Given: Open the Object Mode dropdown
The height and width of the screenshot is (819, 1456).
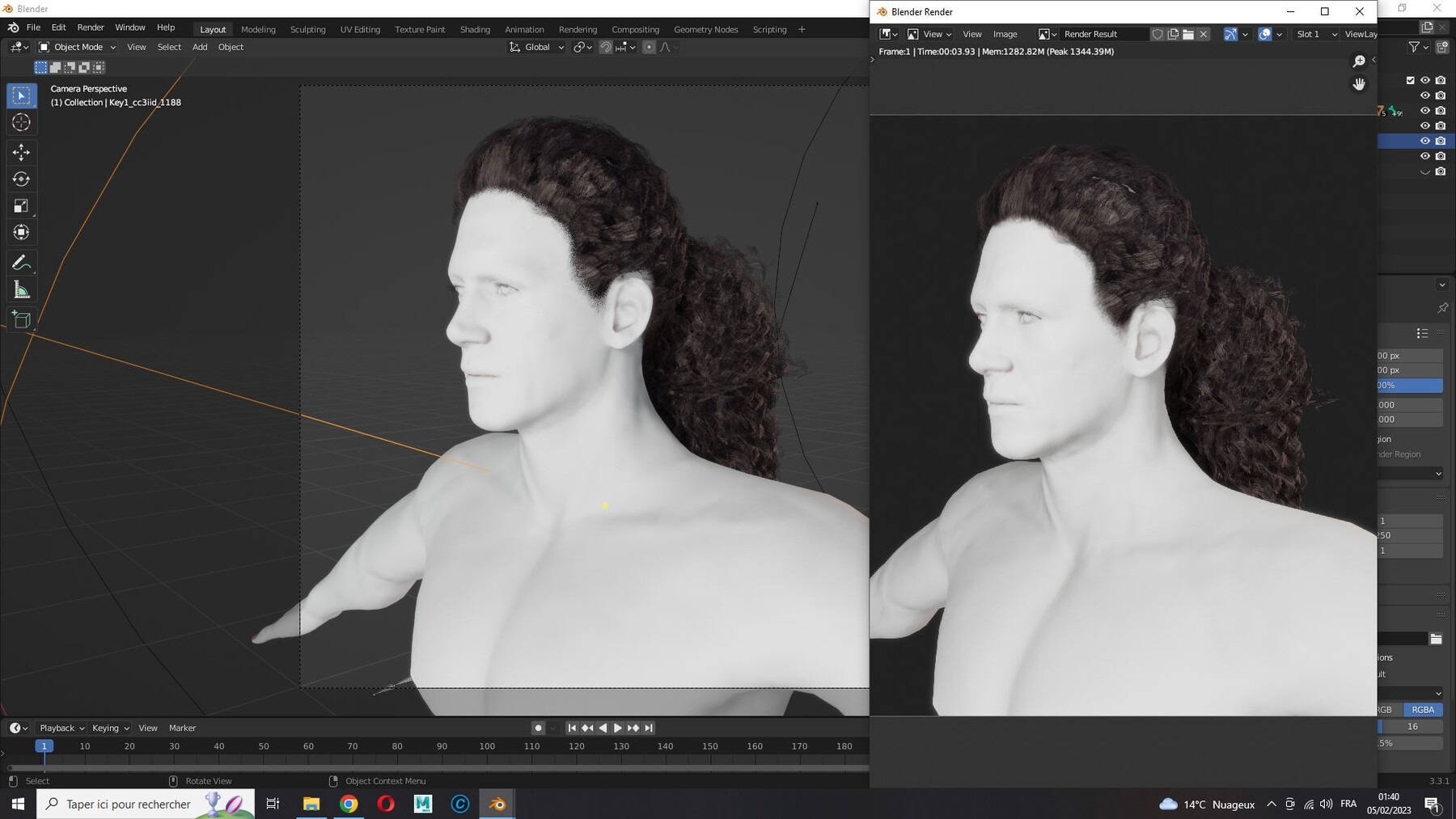Looking at the screenshot, I should point(78,47).
